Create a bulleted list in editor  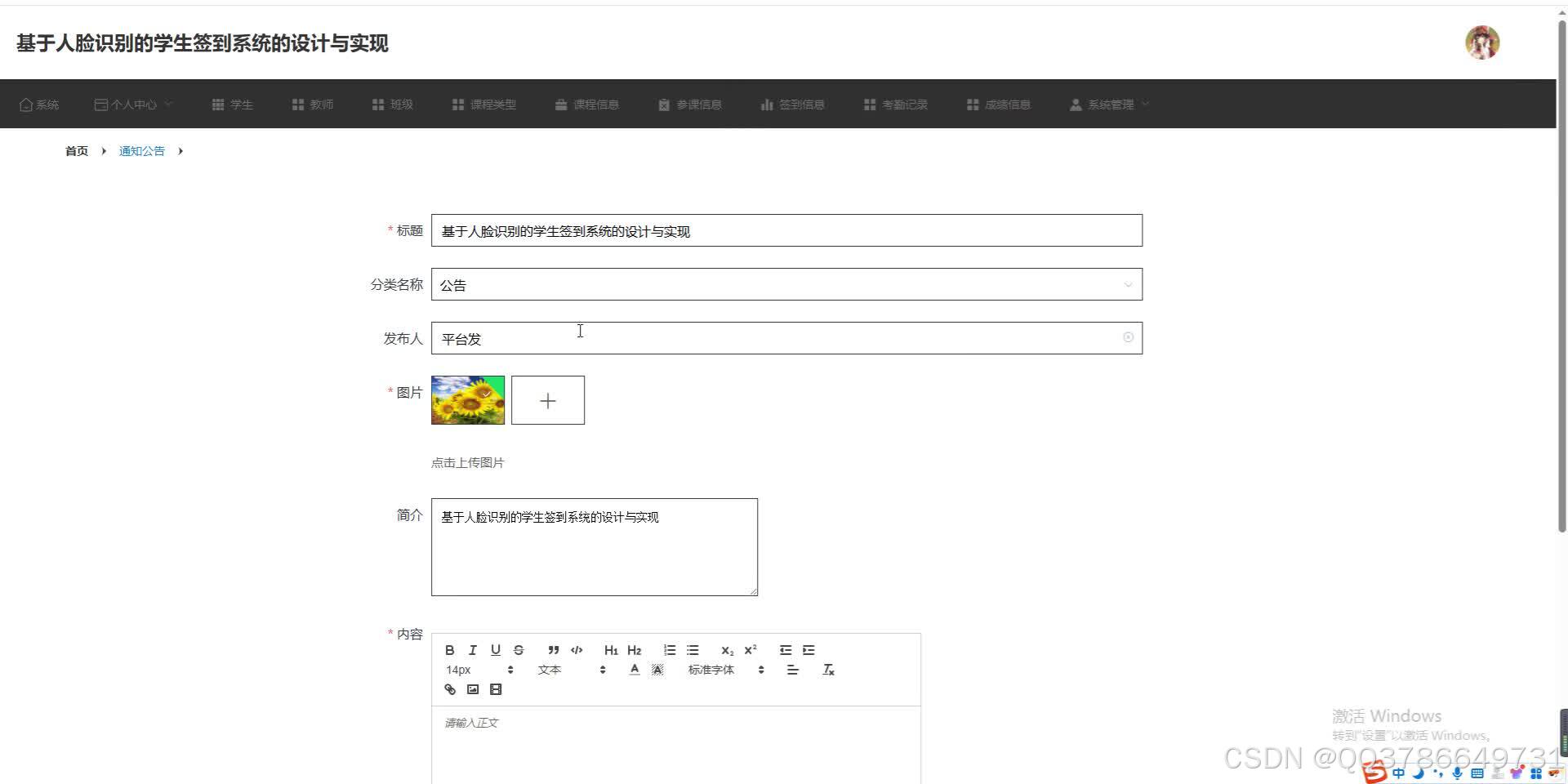click(x=693, y=650)
